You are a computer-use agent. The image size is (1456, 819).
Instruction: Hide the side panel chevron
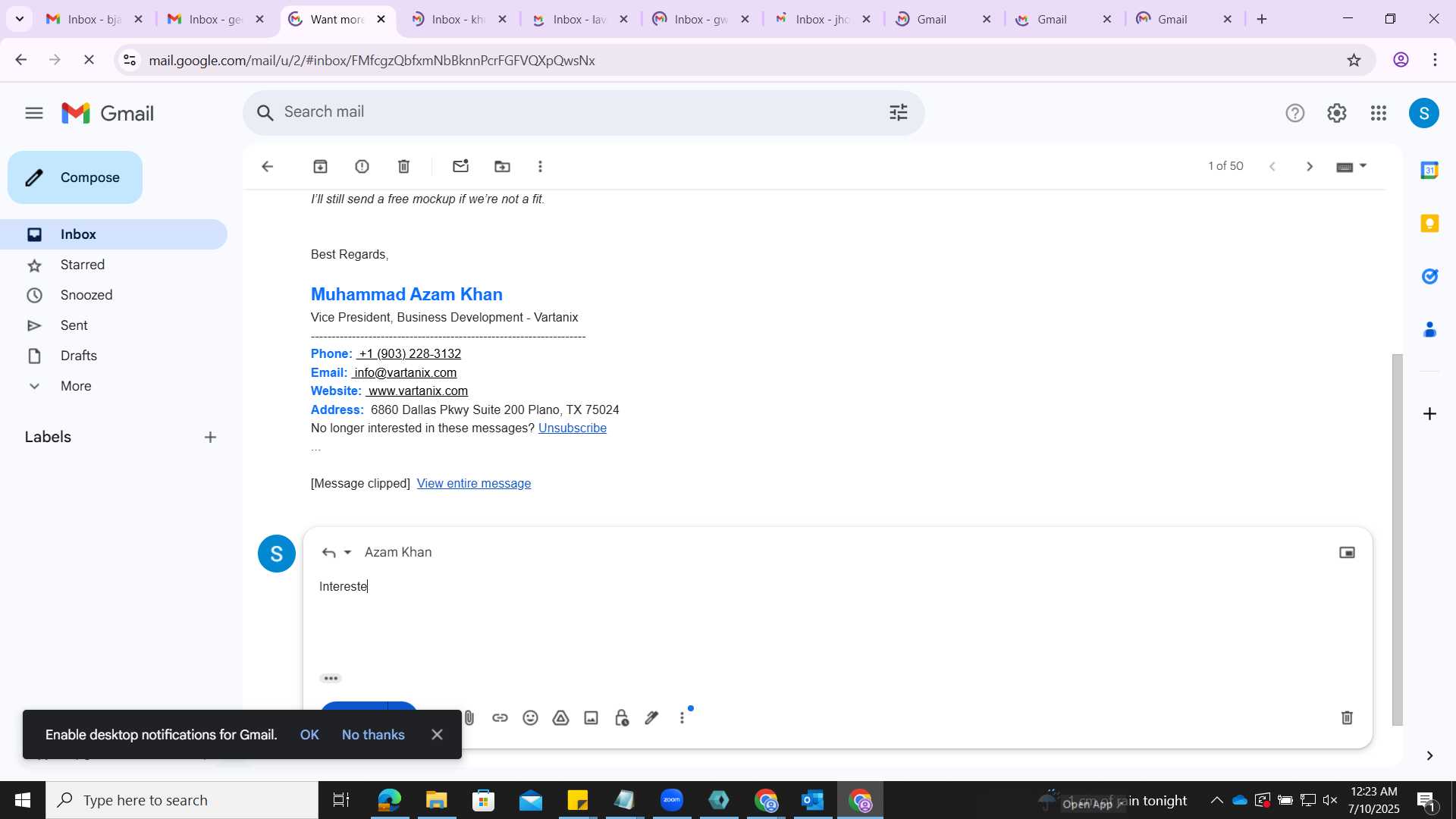[x=1429, y=755]
